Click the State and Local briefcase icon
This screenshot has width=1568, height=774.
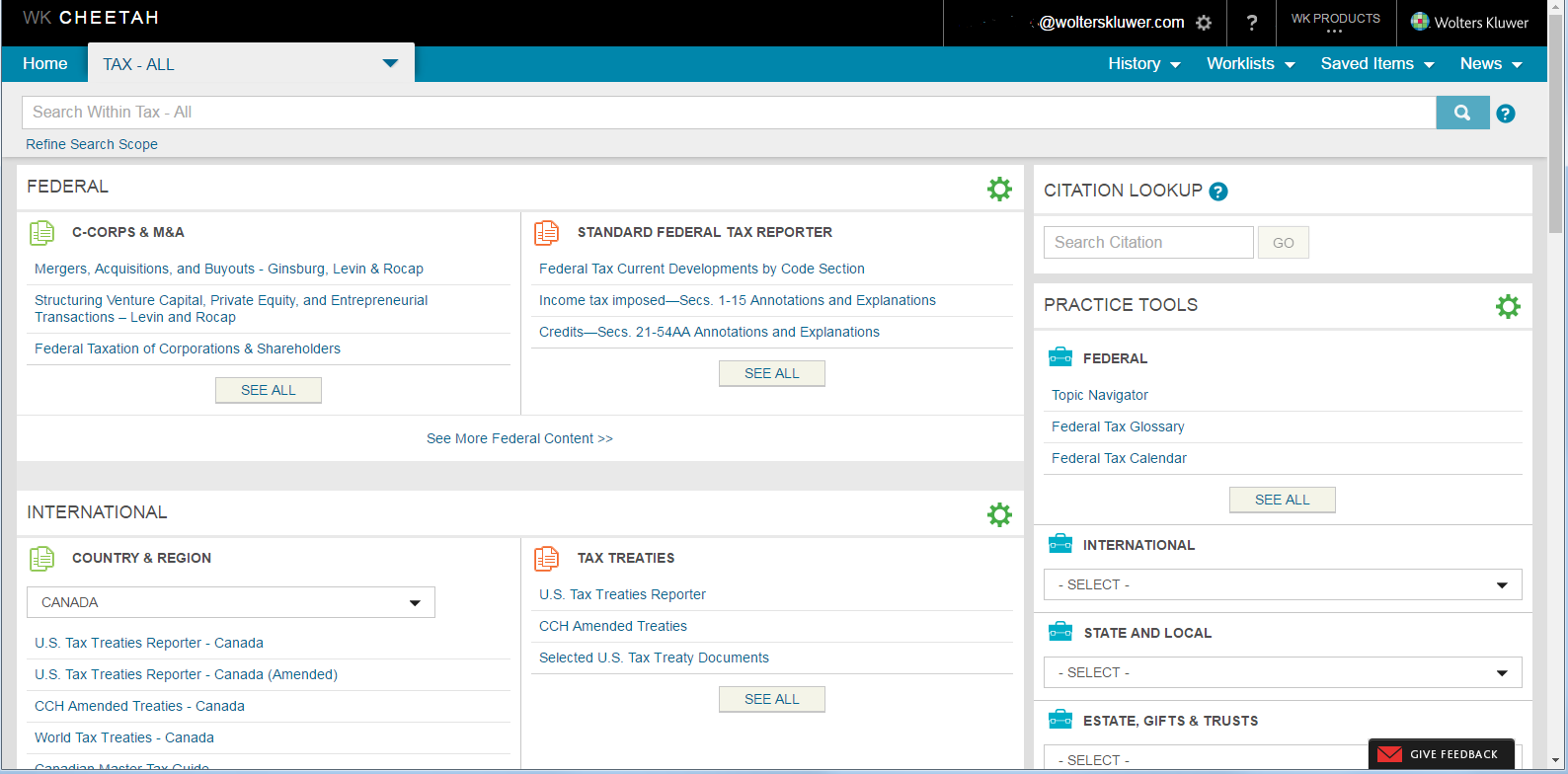coord(1060,632)
